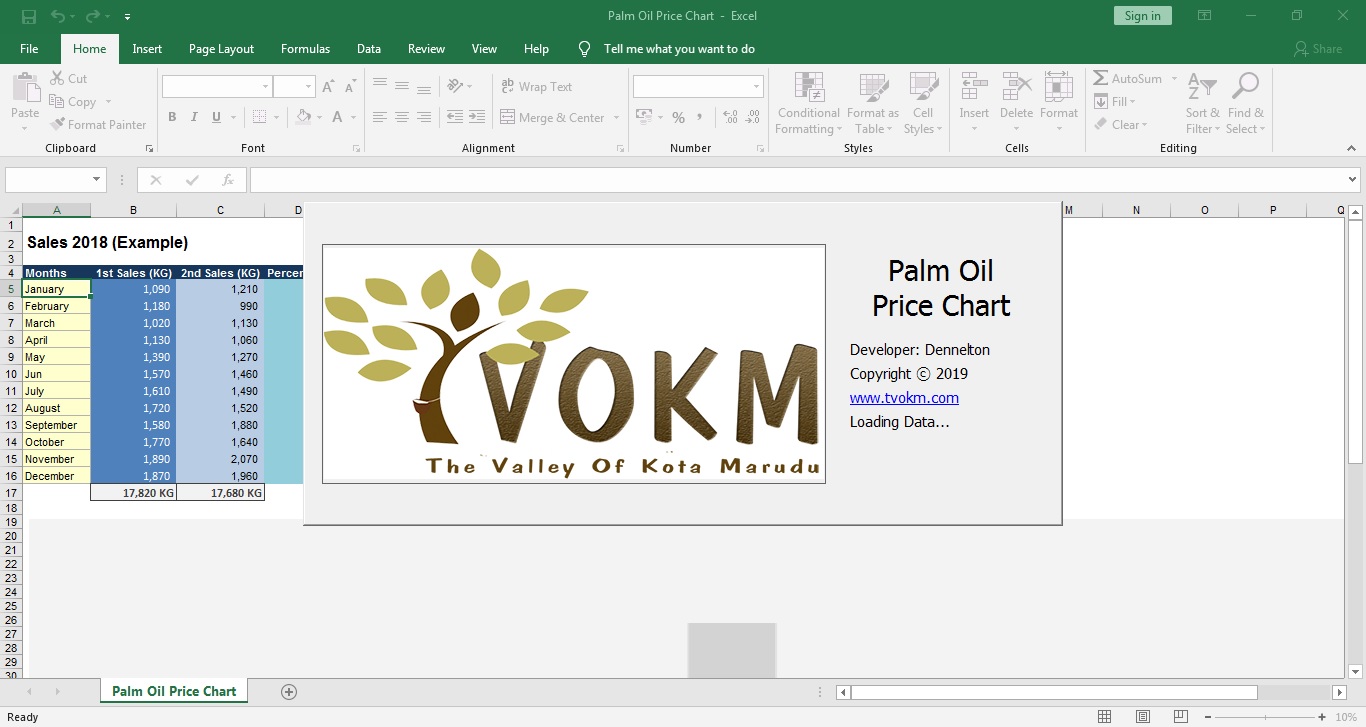Click the Paste clipboard icon
Image resolution: width=1366 pixels, height=727 pixels.
25,88
